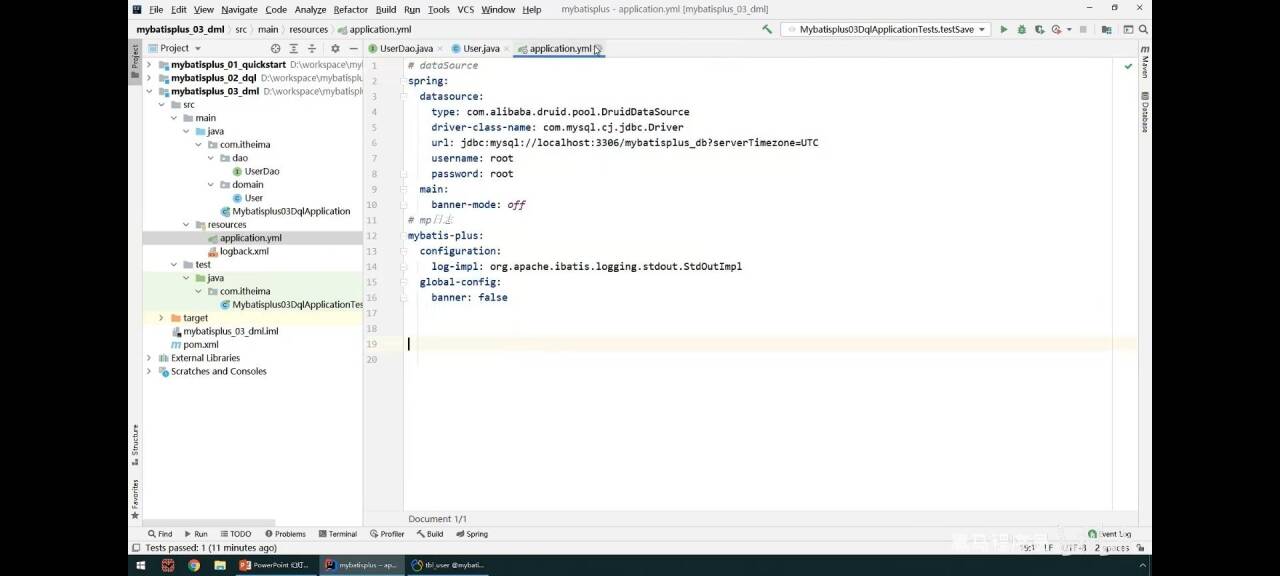
Task: Open Project Structure icon in toolbar
Action: click(x=1107, y=30)
